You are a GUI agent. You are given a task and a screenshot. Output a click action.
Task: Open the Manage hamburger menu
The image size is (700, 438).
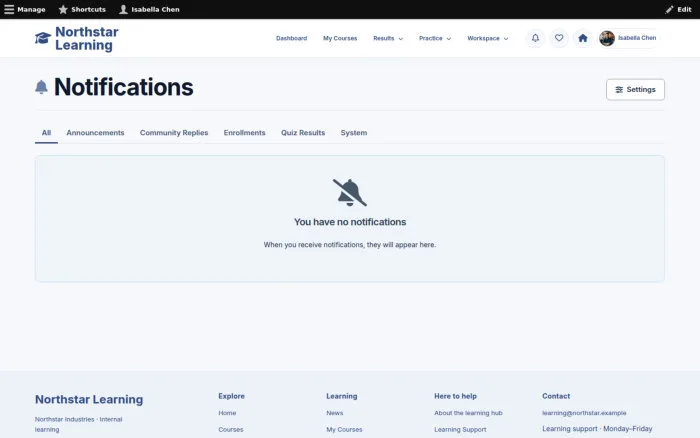(25, 9)
